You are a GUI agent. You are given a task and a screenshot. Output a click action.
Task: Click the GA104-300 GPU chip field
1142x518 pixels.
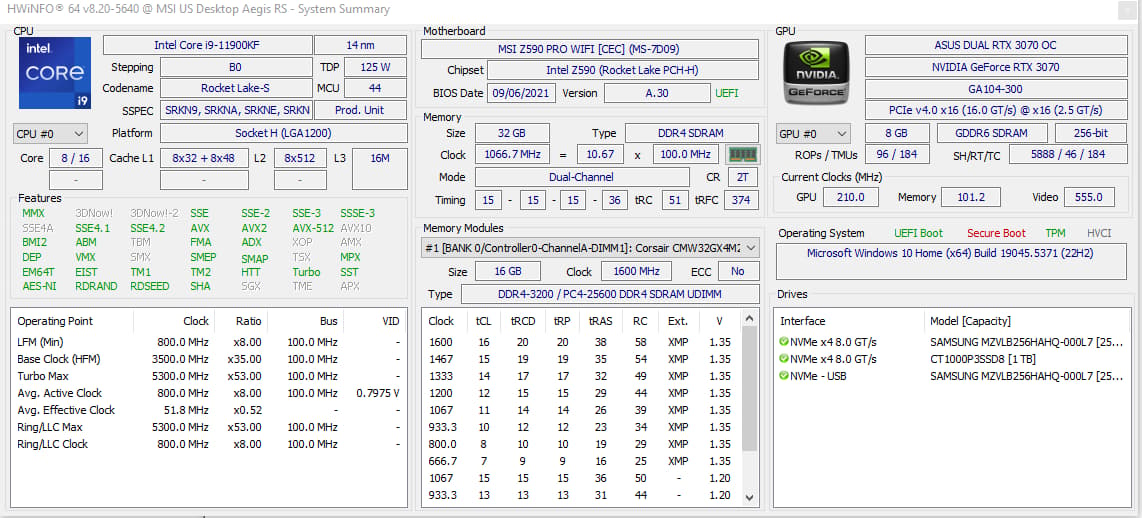click(995, 89)
